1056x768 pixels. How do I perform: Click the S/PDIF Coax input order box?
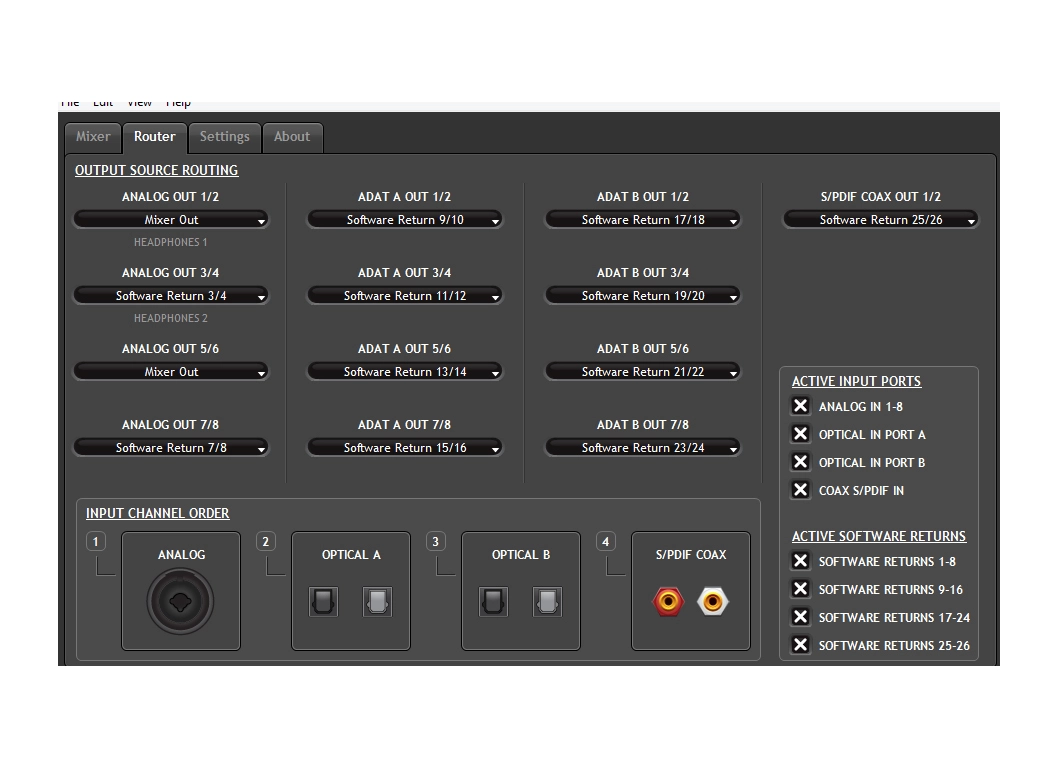click(691, 591)
